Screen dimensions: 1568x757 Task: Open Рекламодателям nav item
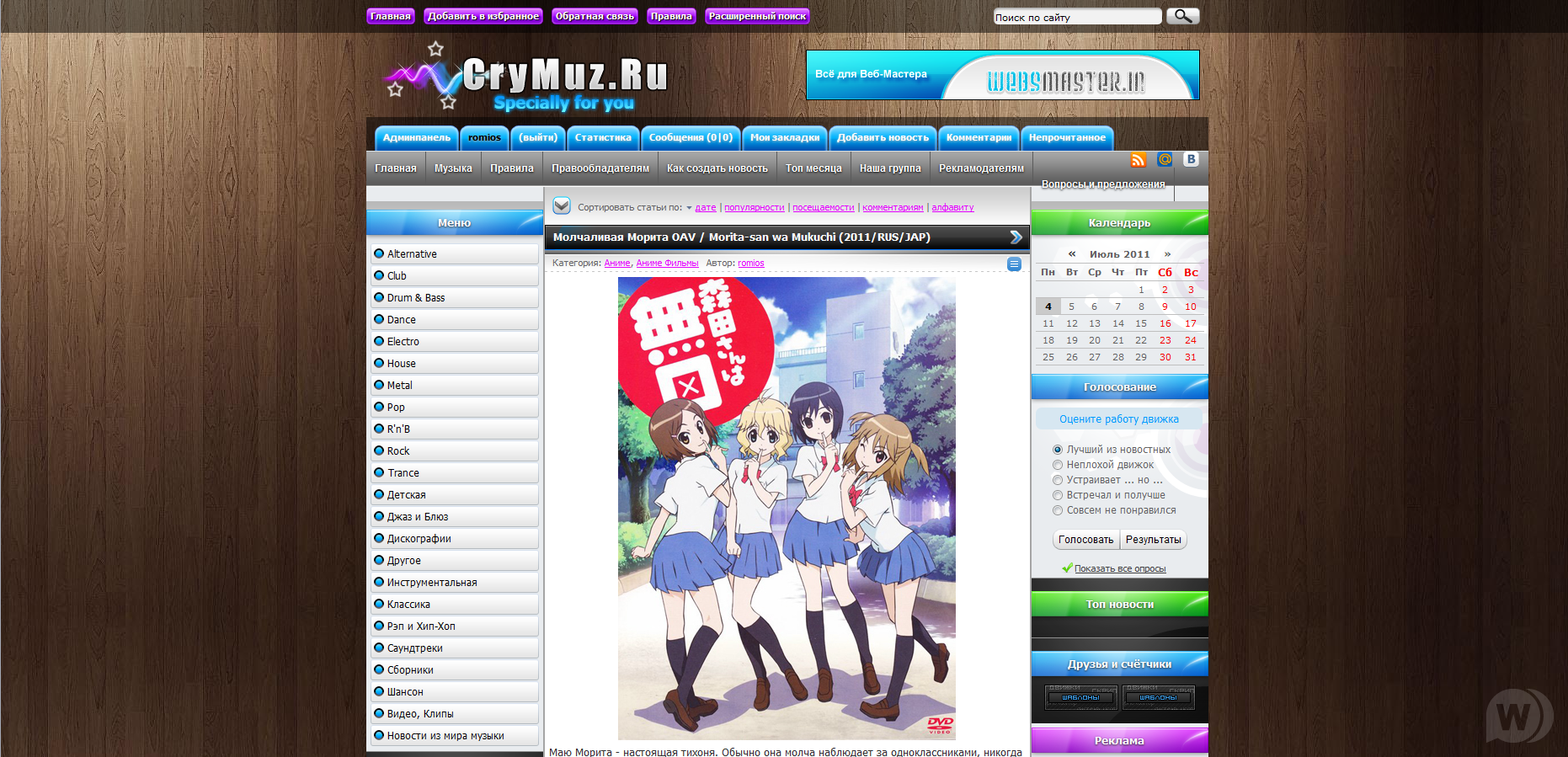[x=981, y=168]
